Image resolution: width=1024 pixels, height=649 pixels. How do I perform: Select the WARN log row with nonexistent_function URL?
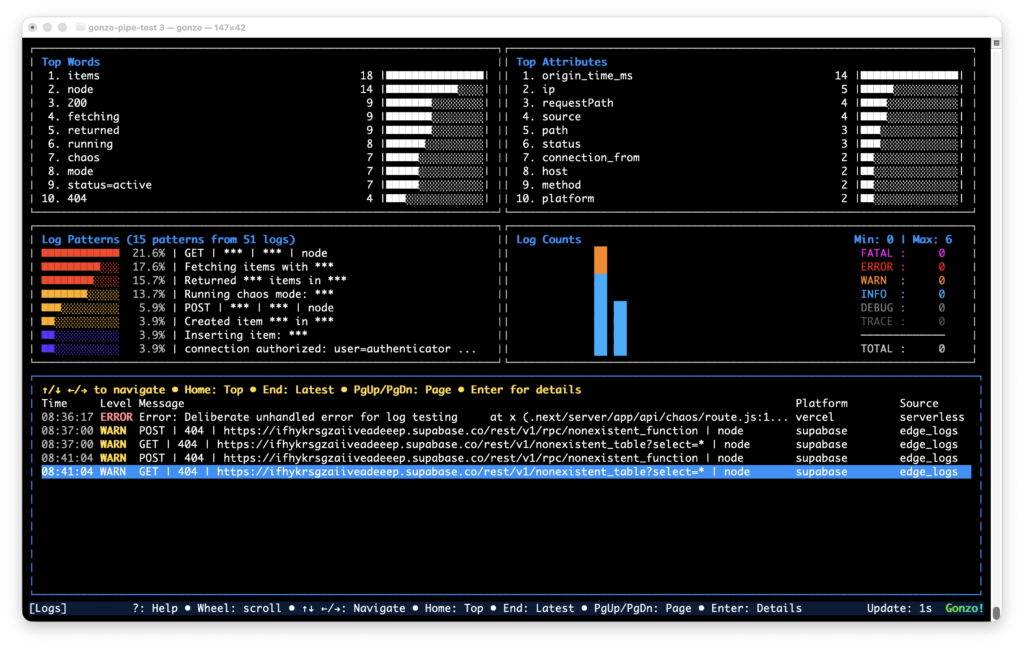pyautogui.click(x=400, y=430)
